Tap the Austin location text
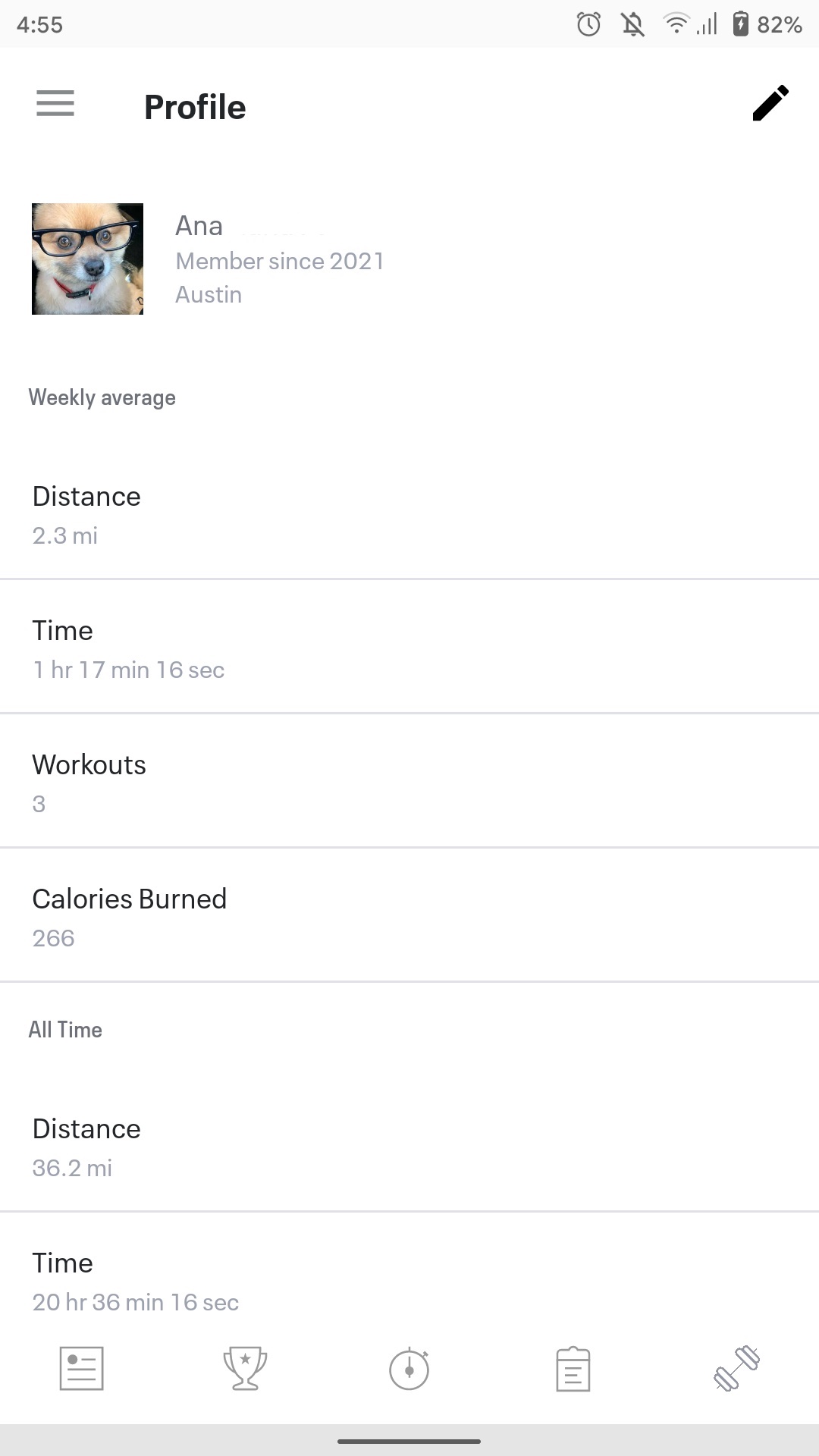The height and width of the screenshot is (1456, 819). 209,294
